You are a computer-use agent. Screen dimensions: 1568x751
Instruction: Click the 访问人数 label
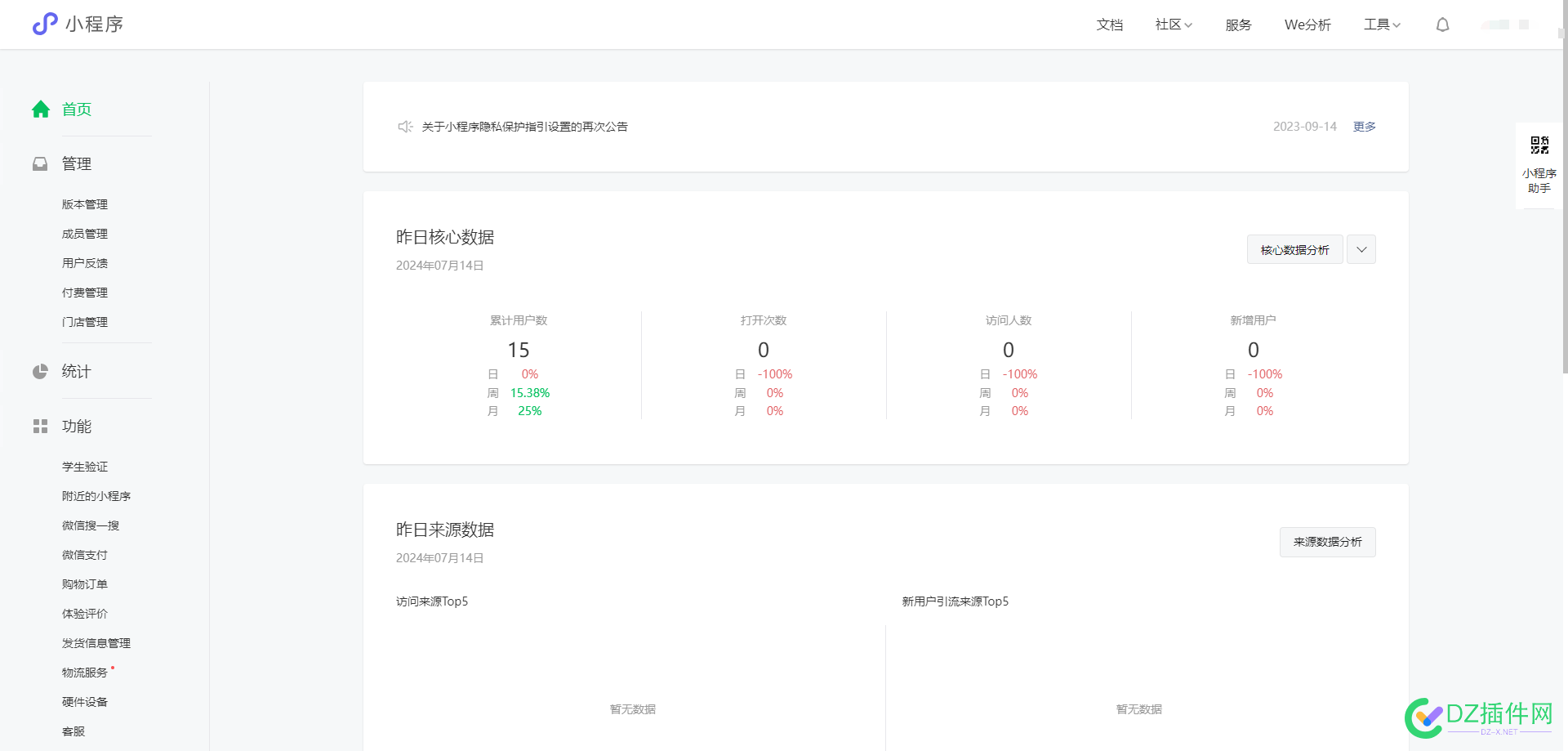(1009, 320)
